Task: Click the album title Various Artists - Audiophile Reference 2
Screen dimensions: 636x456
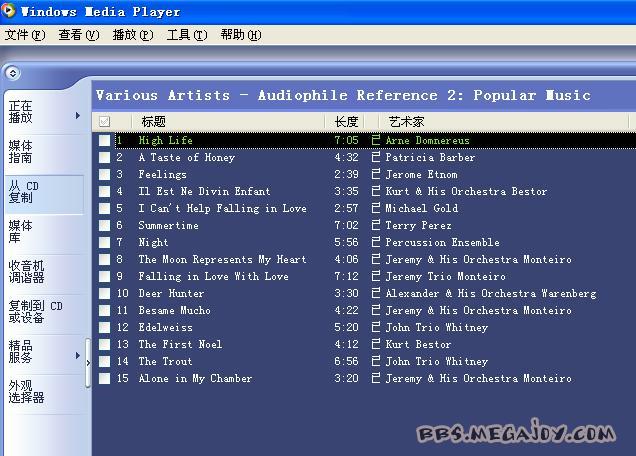Action: tap(343, 96)
